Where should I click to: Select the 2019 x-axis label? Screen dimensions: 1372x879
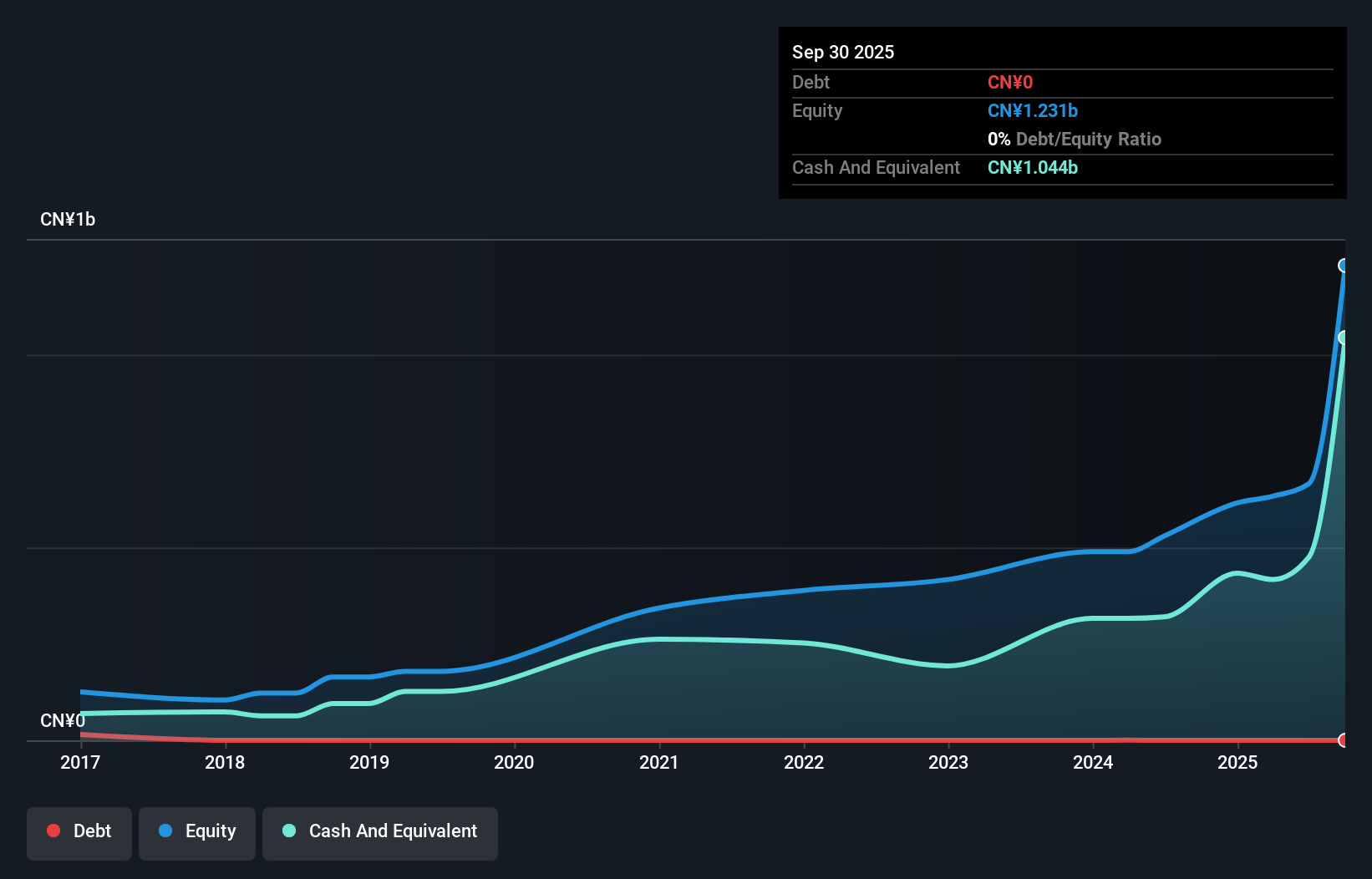pyautogui.click(x=369, y=762)
